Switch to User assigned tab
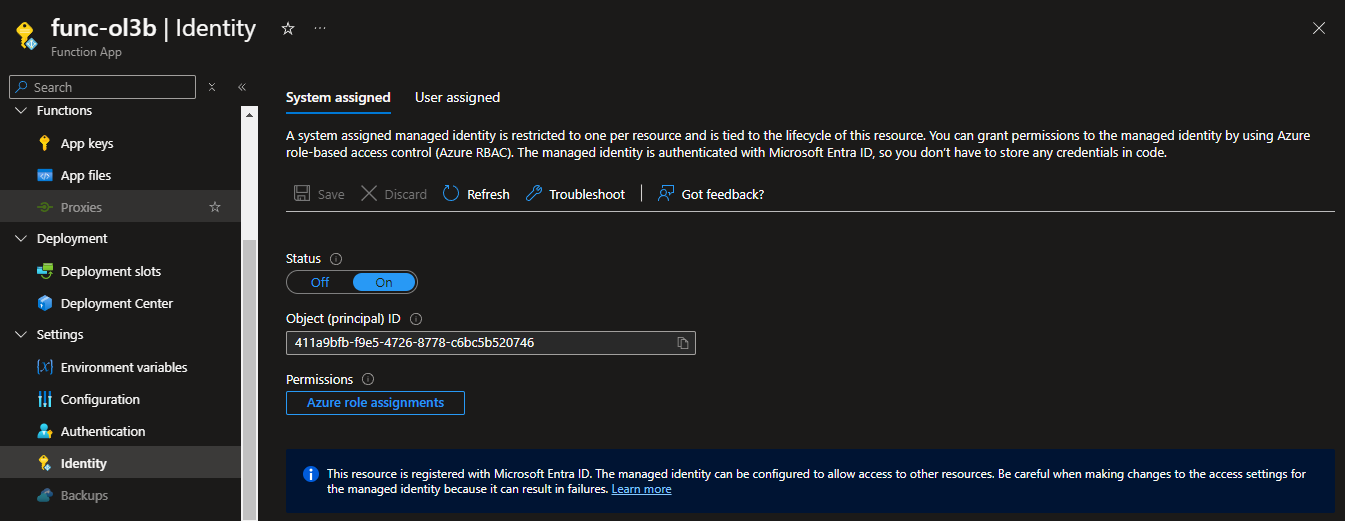This screenshot has height=521, width=1345. (x=457, y=97)
